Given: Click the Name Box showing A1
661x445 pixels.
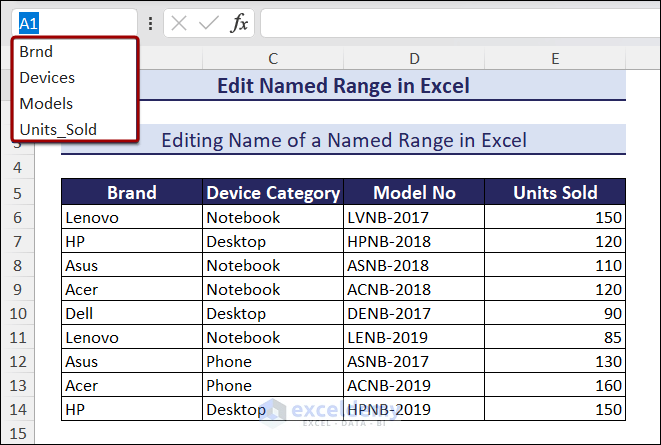Looking at the screenshot, I should (x=70, y=23).
